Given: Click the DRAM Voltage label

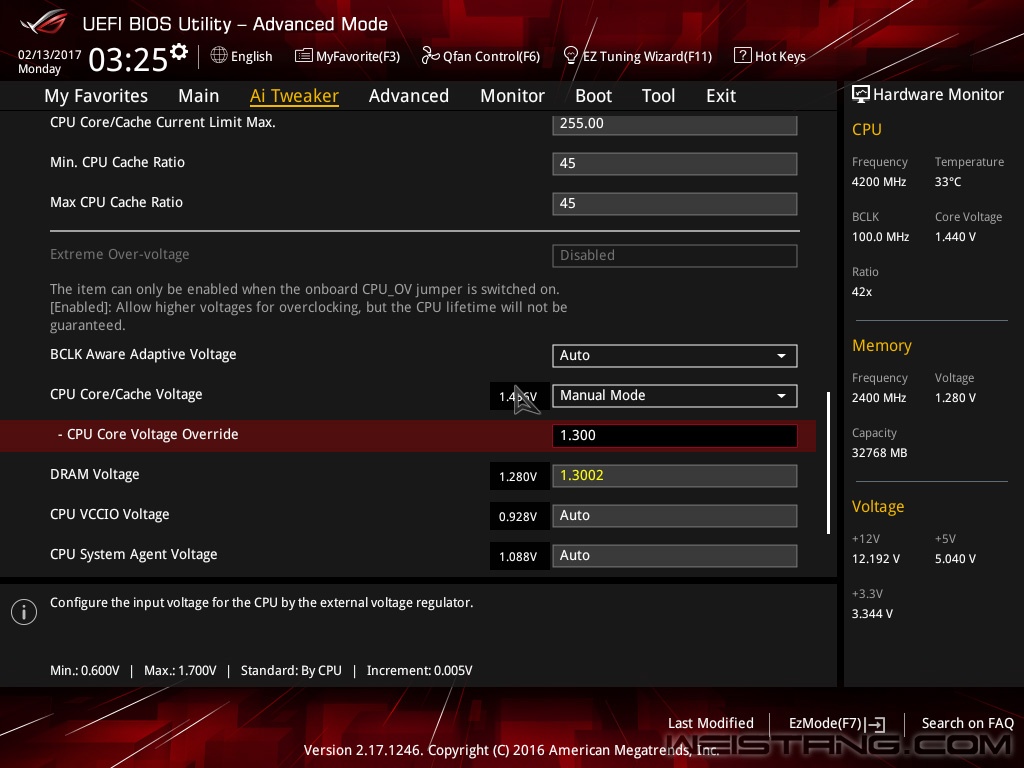Looking at the screenshot, I should pos(95,474).
